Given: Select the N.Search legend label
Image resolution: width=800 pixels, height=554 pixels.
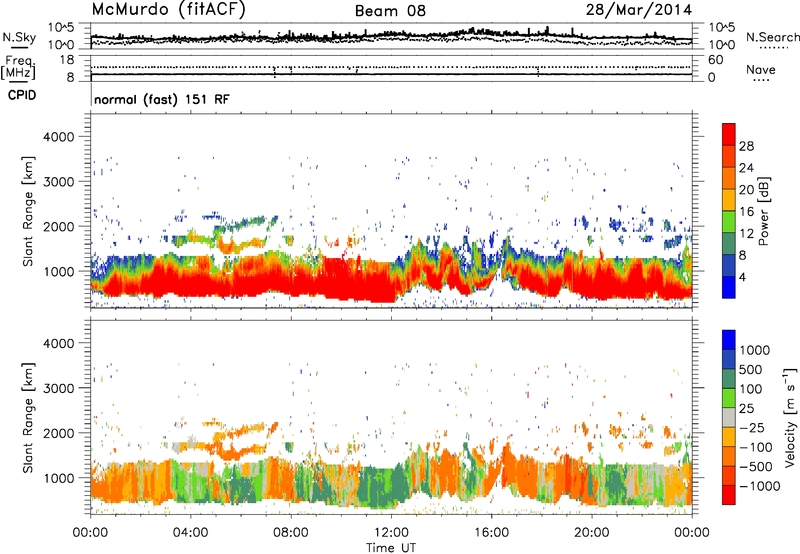Looking at the screenshot, I should tap(772, 37).
